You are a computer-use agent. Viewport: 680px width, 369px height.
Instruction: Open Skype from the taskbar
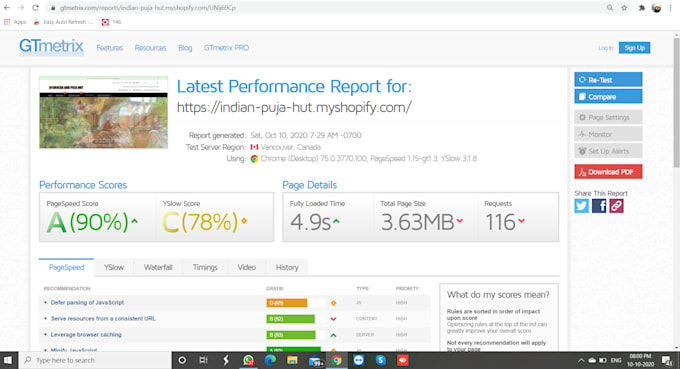coord(380,360)
